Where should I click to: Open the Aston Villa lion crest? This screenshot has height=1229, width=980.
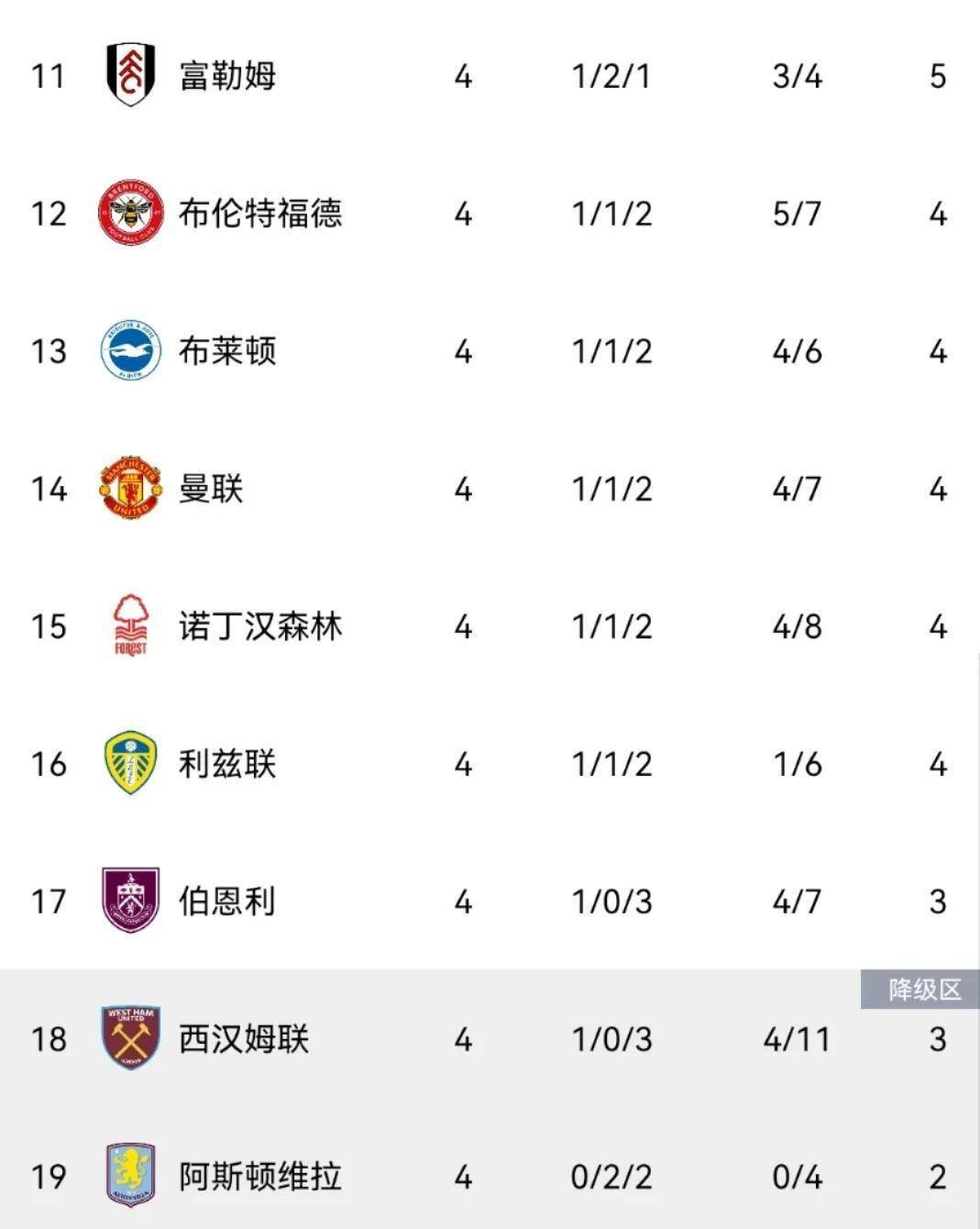130,1175
